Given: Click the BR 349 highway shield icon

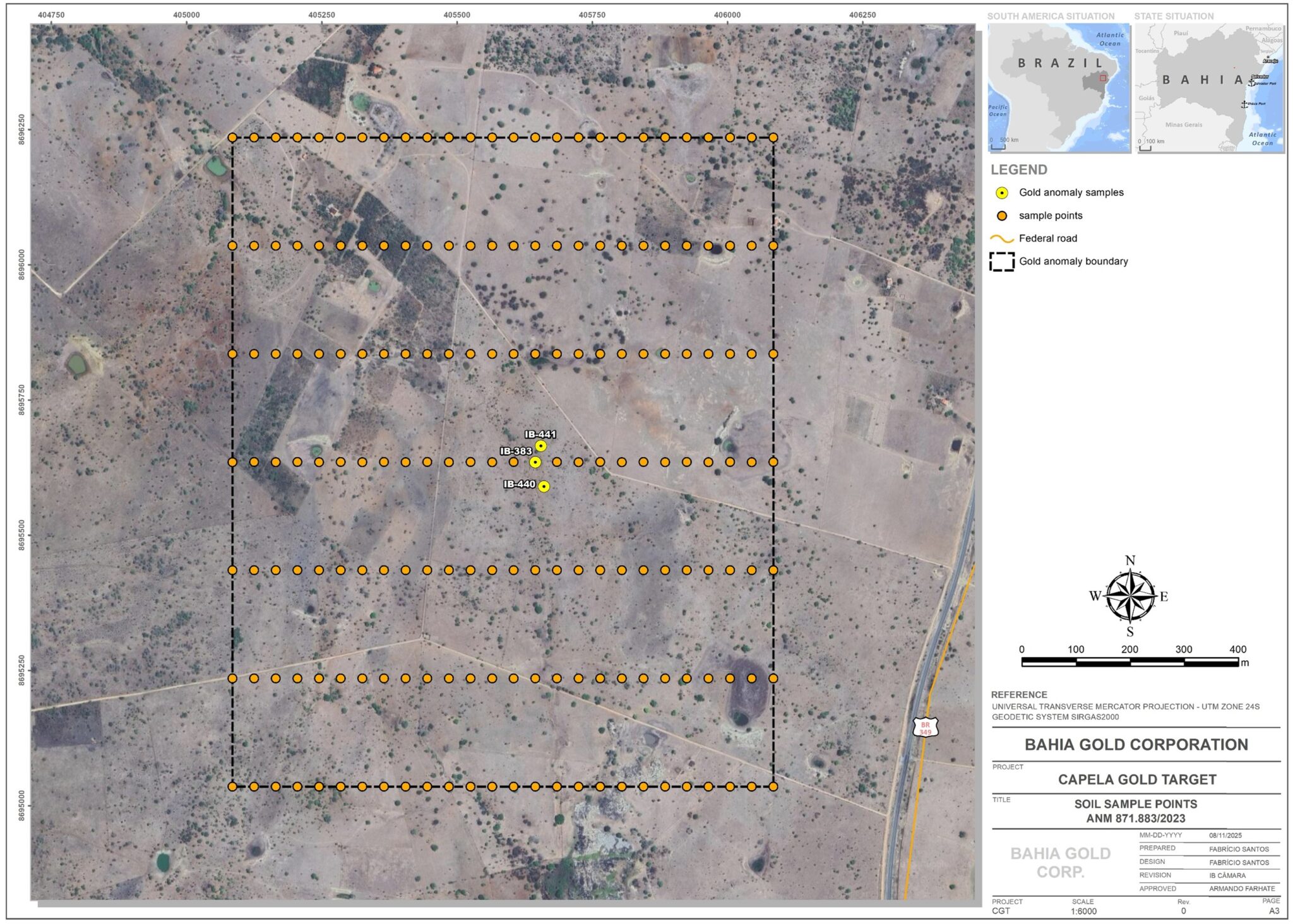Looking at the screenshot, I should (926, 728).
